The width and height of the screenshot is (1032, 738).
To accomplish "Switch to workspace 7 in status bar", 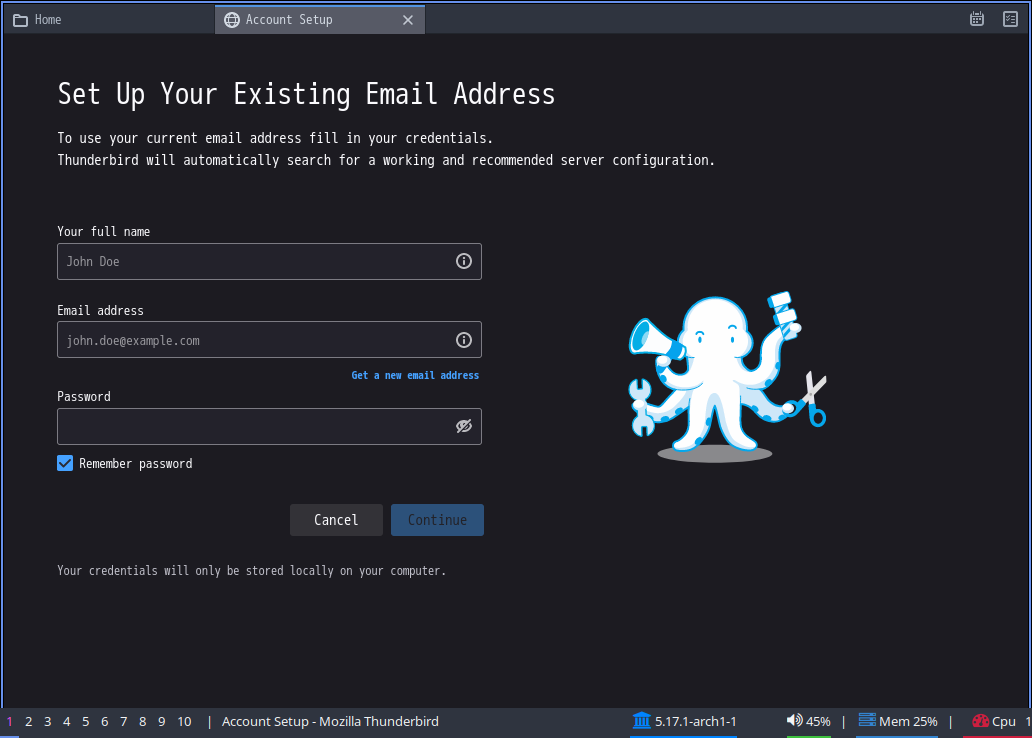I will pos(124,722).
